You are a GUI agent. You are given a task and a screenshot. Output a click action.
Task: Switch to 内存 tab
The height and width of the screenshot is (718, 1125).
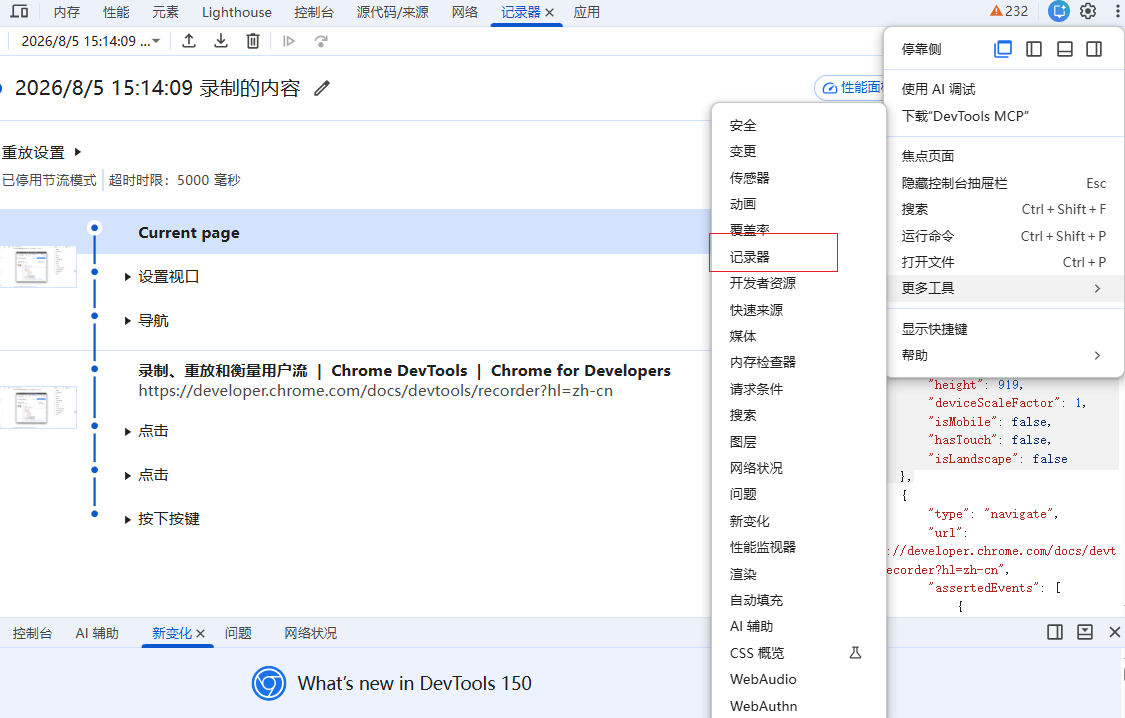pos(67,12)
